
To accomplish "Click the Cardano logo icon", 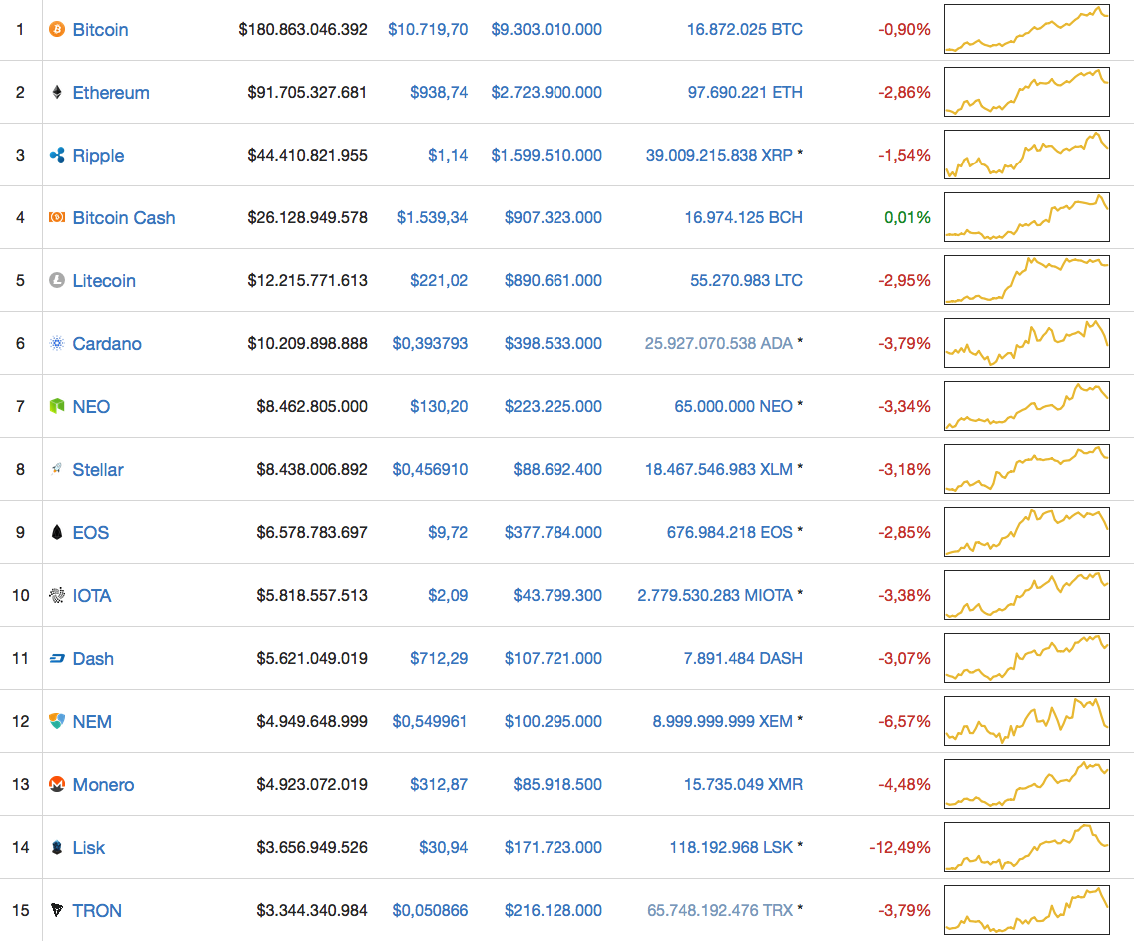I will tap(57, 343).
